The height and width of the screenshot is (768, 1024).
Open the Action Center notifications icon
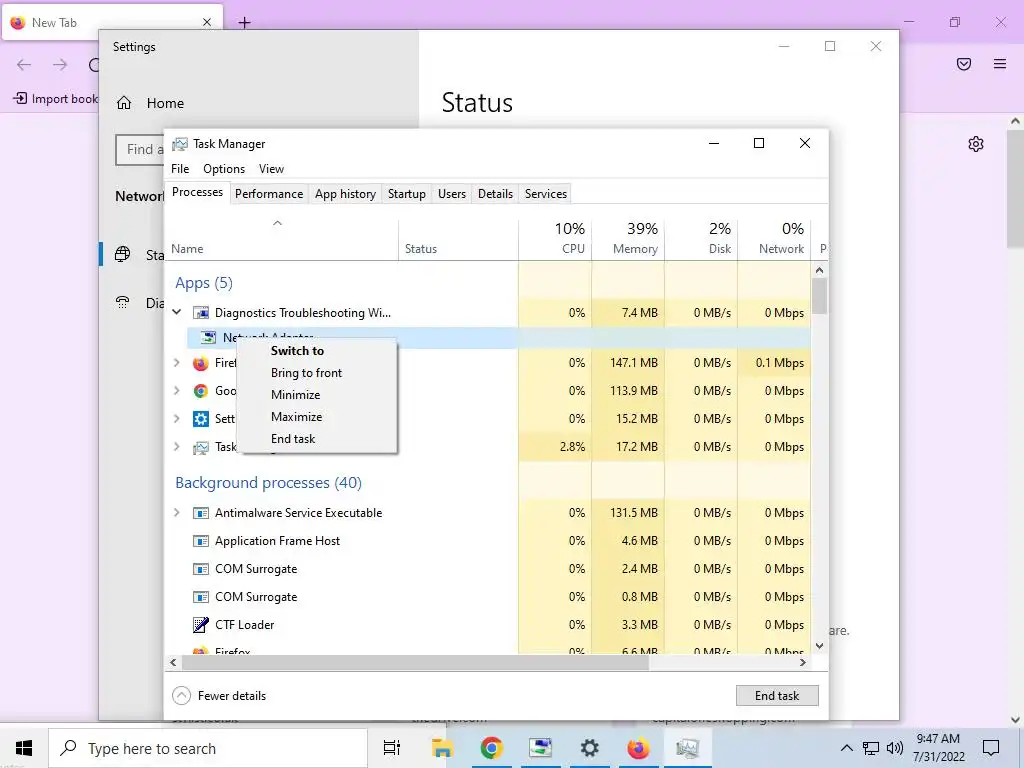(991, 748)
